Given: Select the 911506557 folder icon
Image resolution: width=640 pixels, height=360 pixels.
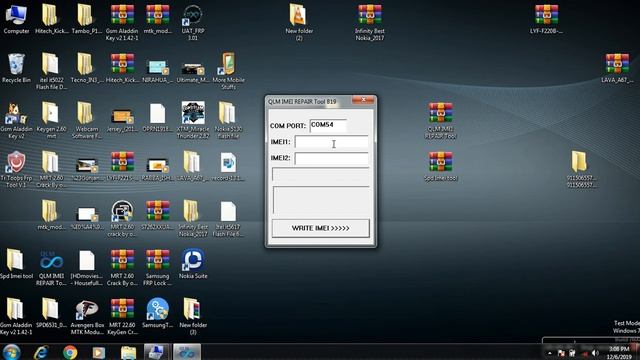Looking at the screenshot, I should point(581,169).
